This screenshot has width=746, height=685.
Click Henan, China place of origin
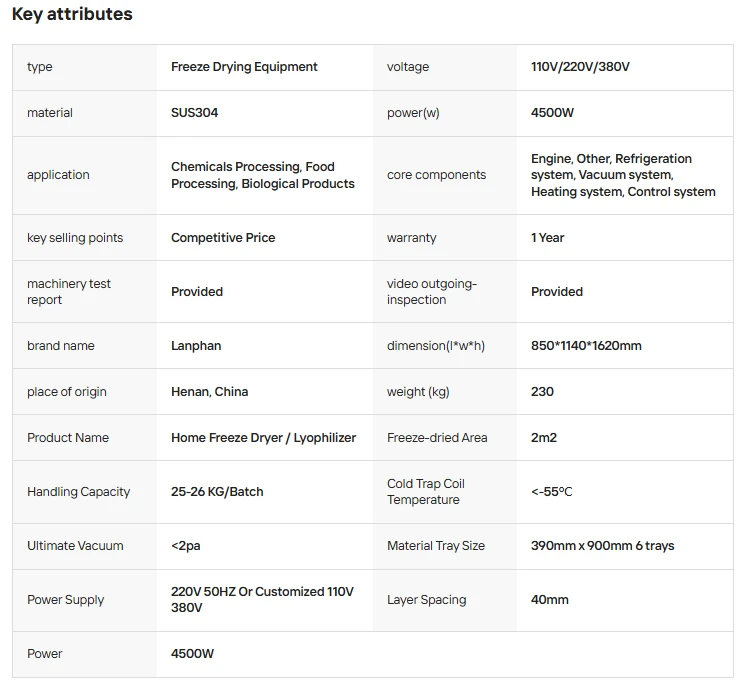point(209,392)
